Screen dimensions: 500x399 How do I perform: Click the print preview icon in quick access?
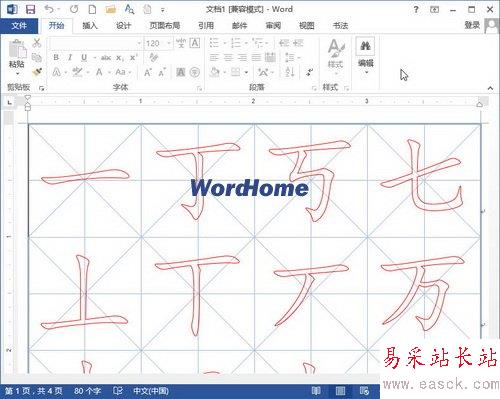[129, 9]
